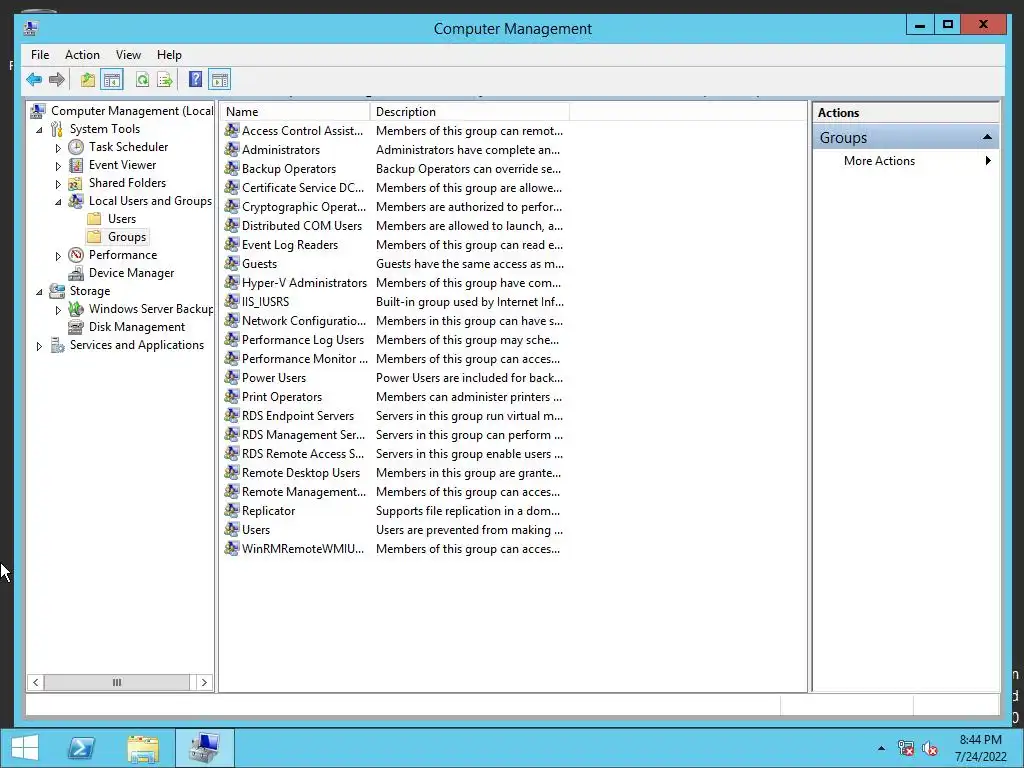Expand the Services and Applications node

point(39,346)
